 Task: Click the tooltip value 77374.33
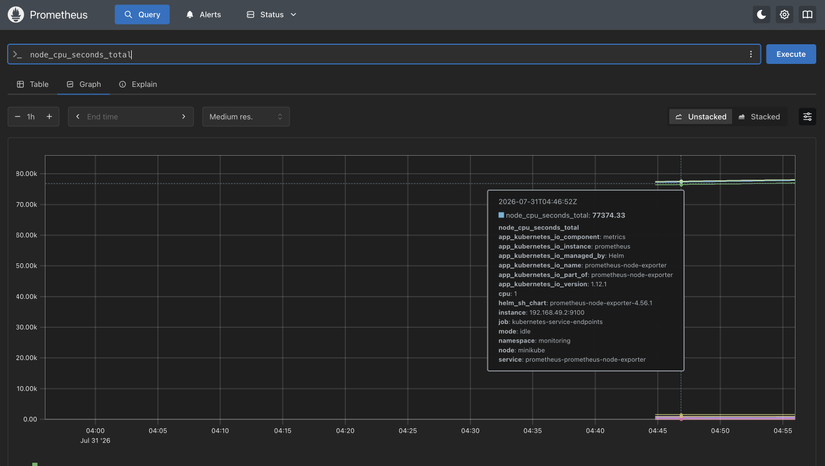coord(609,215)
